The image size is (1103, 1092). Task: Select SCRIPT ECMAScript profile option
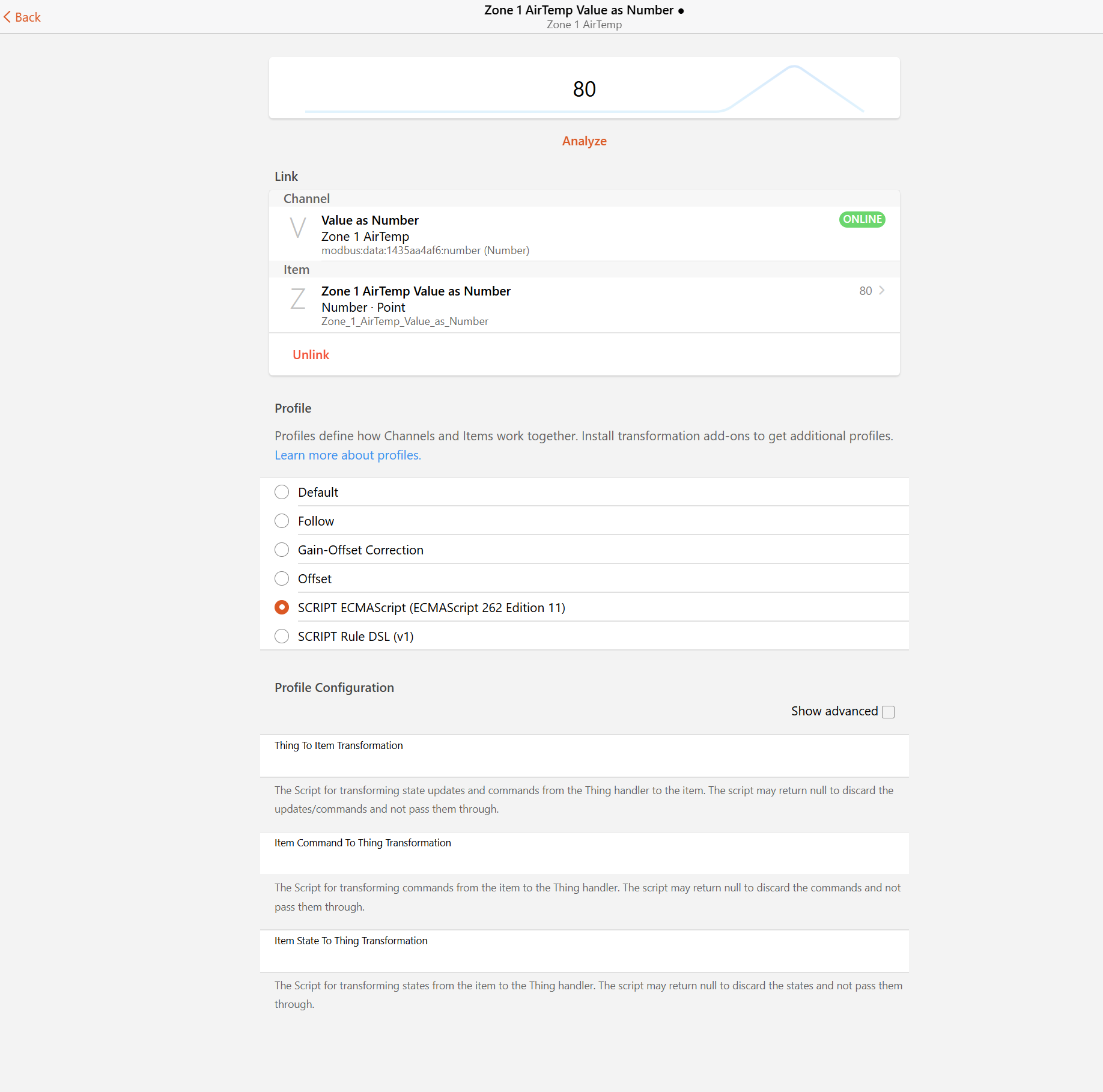click(282, 608)
